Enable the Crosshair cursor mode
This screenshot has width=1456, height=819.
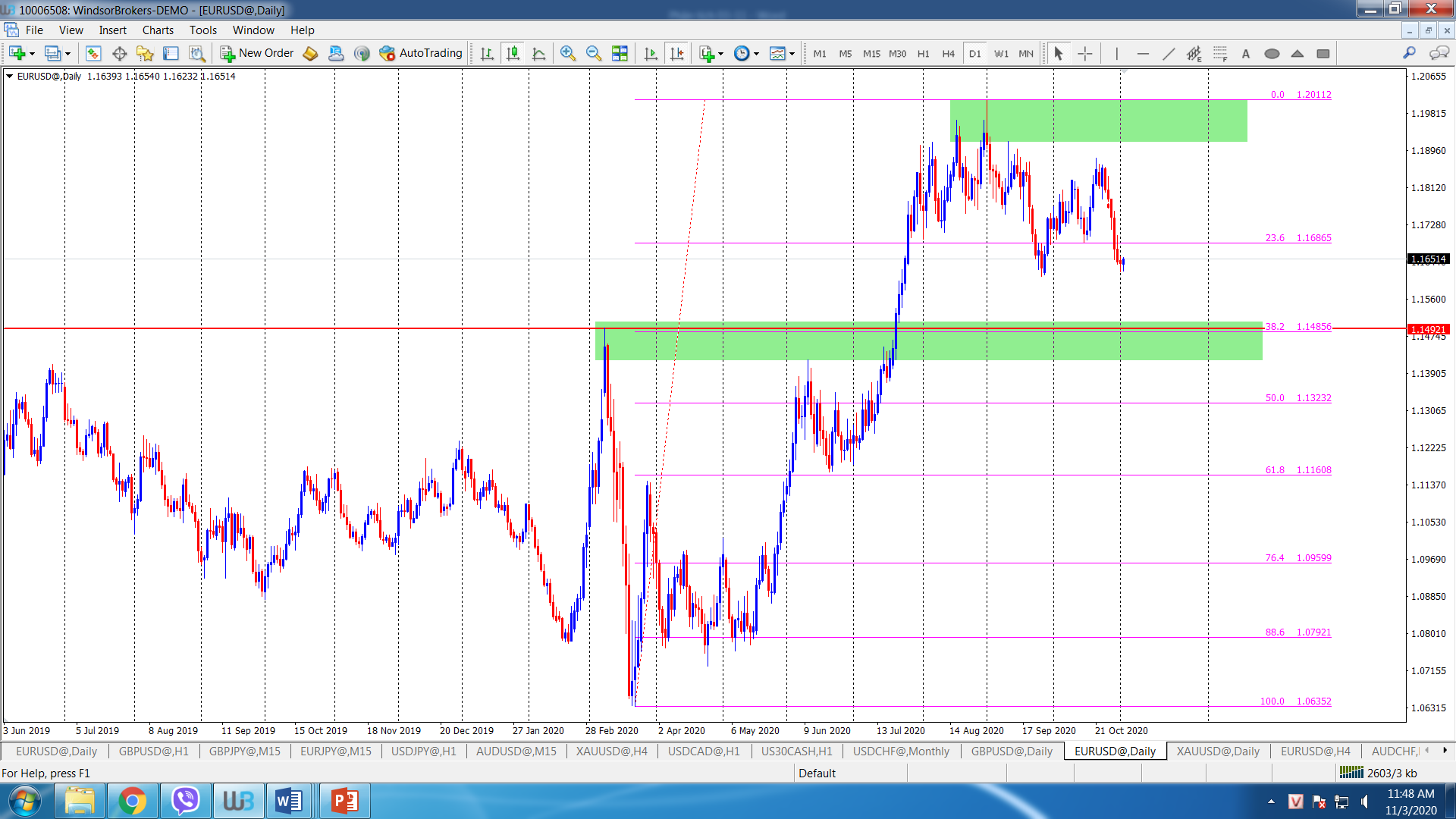[x=1085, y=53]
